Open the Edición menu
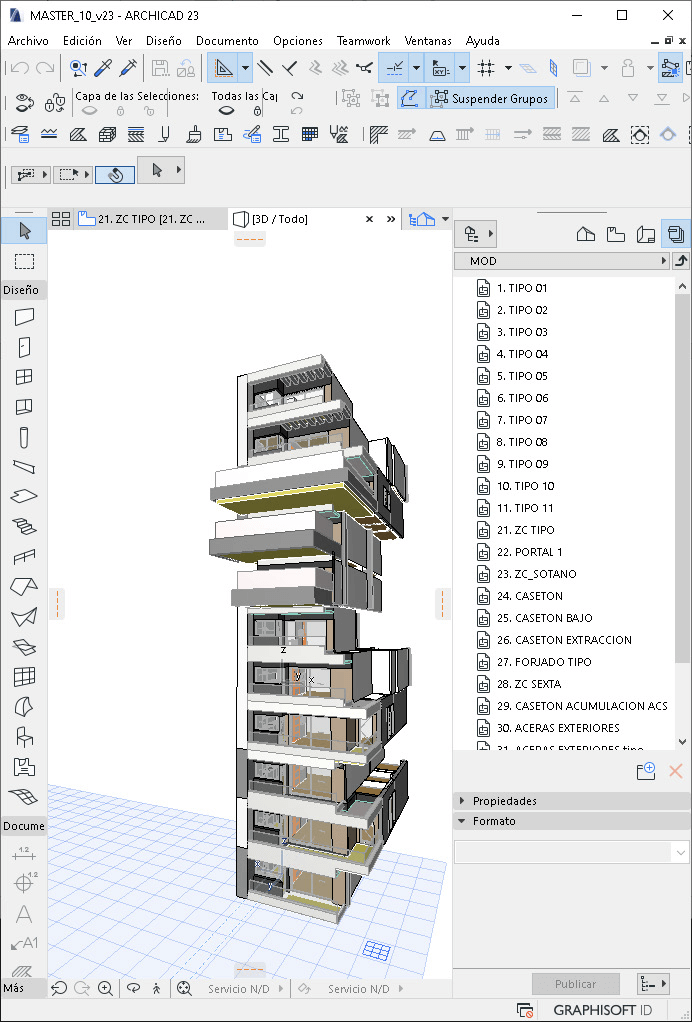The height and width of the screenshot is (1022, 692). click(x=82, y=40)
